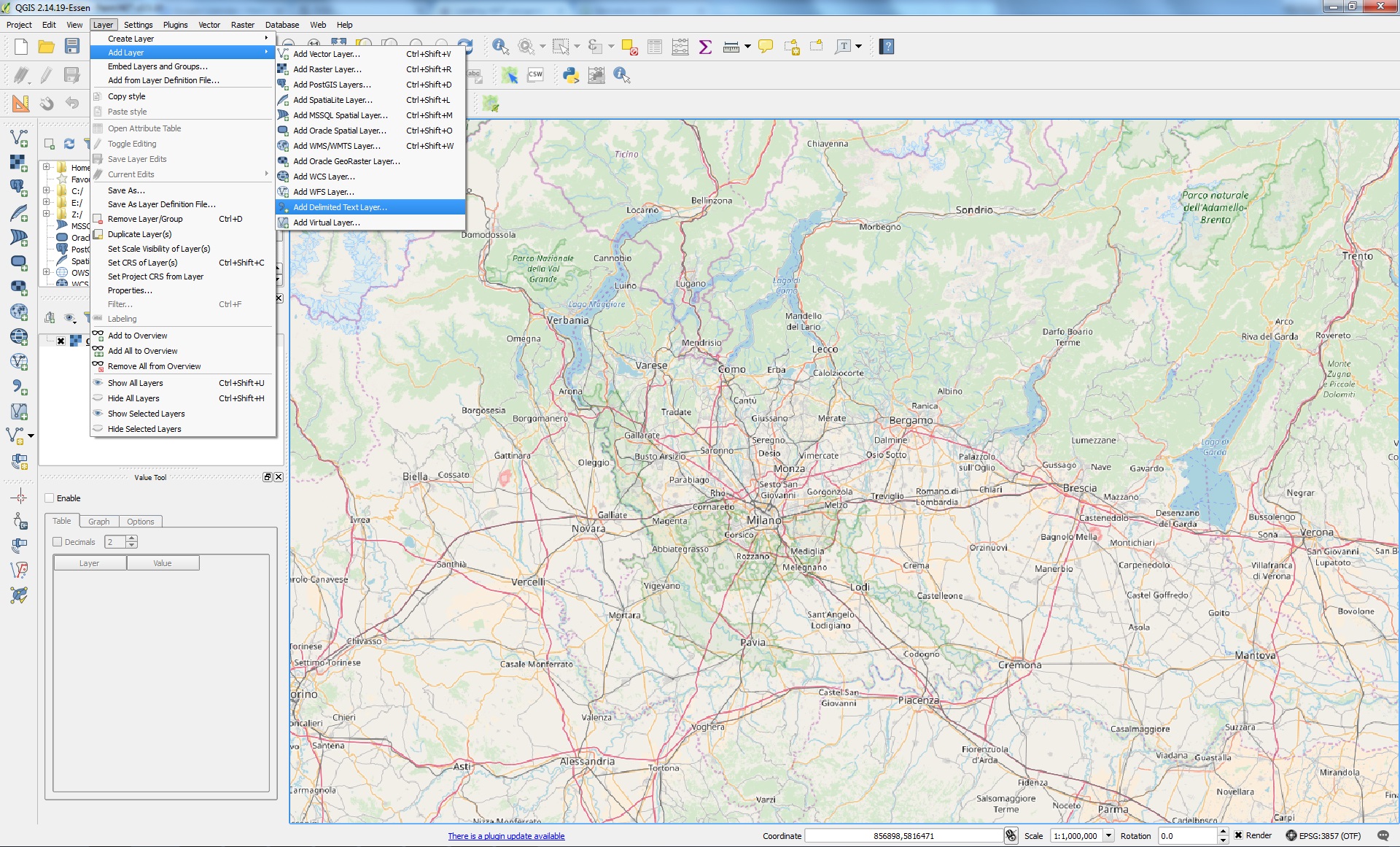Open the Measure tool dropdown arrow
1400x847 pixels.
(x=747, y=47)
